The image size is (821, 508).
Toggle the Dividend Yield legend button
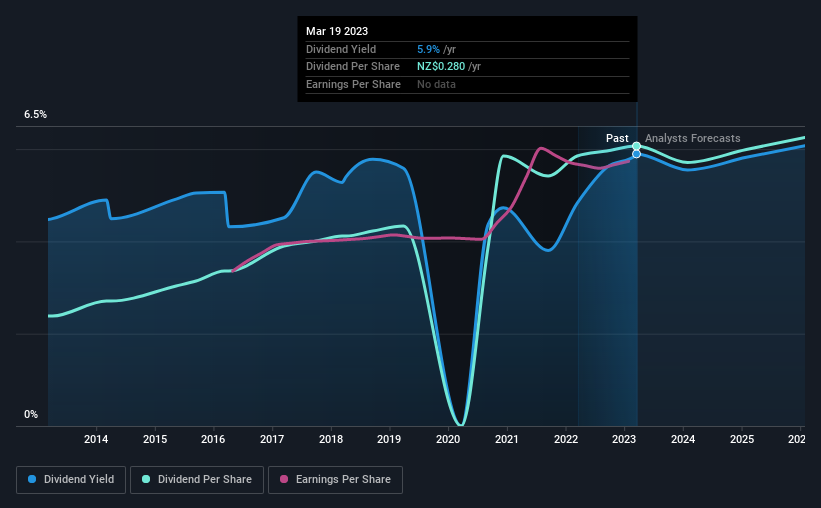[x=71, y=480]
